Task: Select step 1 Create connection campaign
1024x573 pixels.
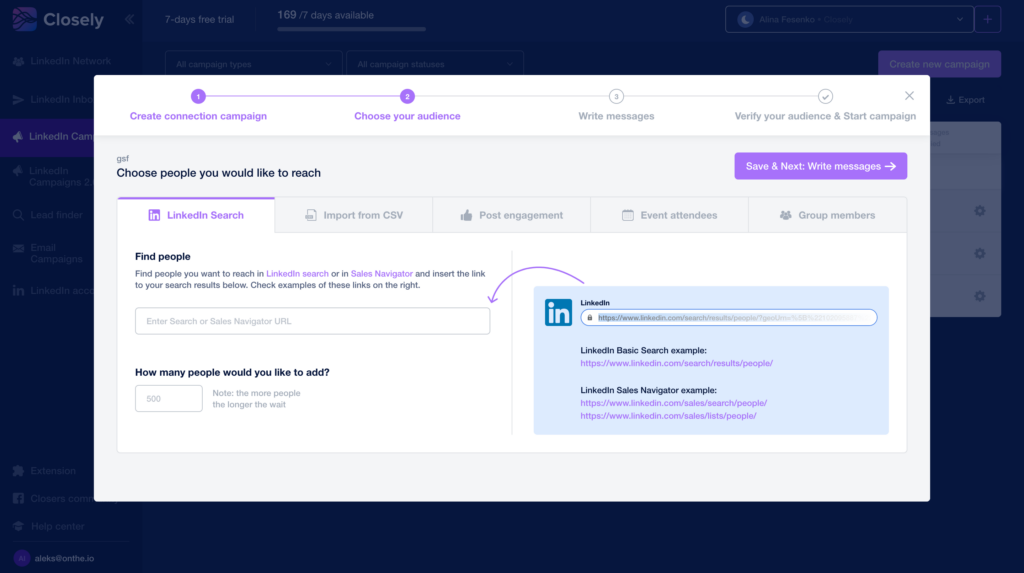Action: (198, 97)
